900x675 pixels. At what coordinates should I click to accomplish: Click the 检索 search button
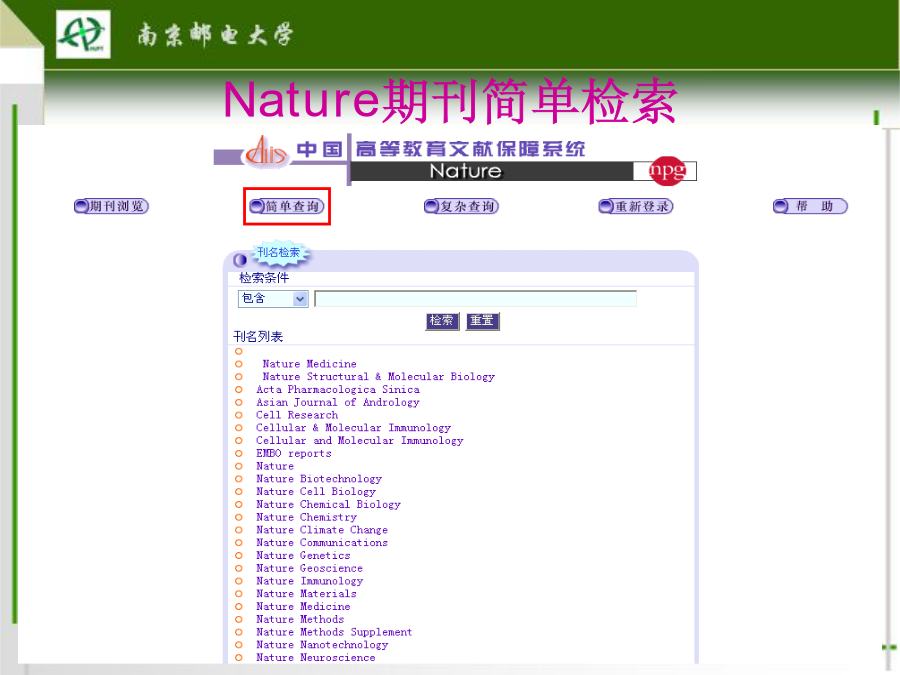443,321
